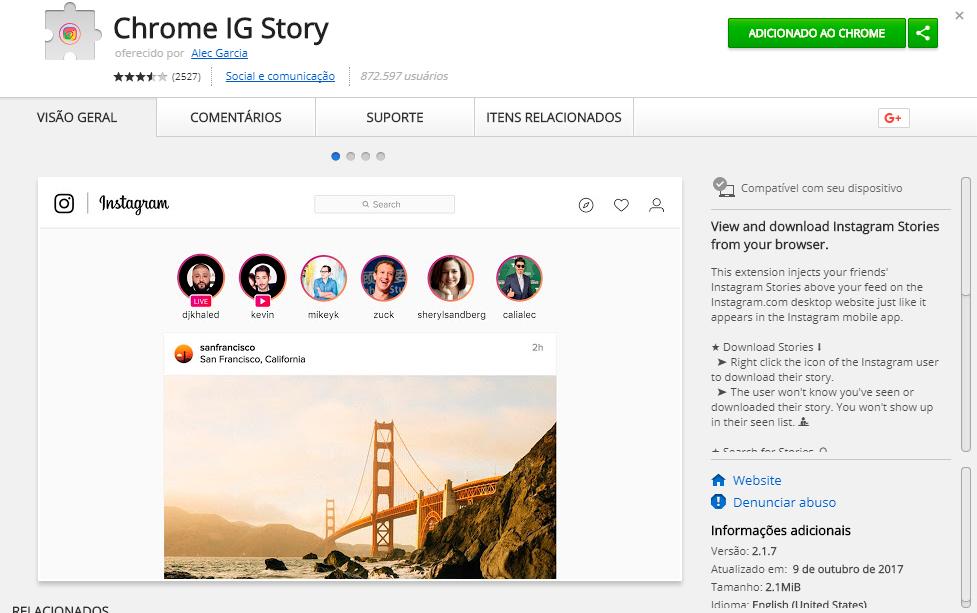Viewport: 977px width, 613px height.
Task: Click the Google+ share button
Action: pyautogui.click(x=893, y=118)
